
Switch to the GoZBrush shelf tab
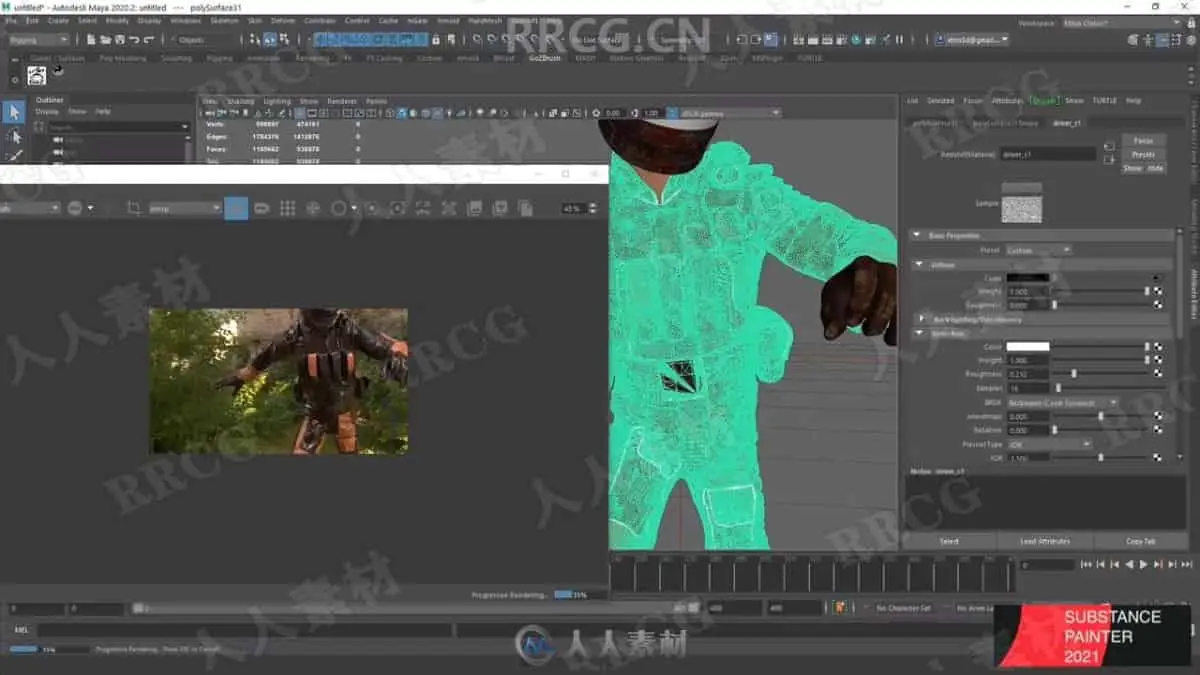click(545, 58)
